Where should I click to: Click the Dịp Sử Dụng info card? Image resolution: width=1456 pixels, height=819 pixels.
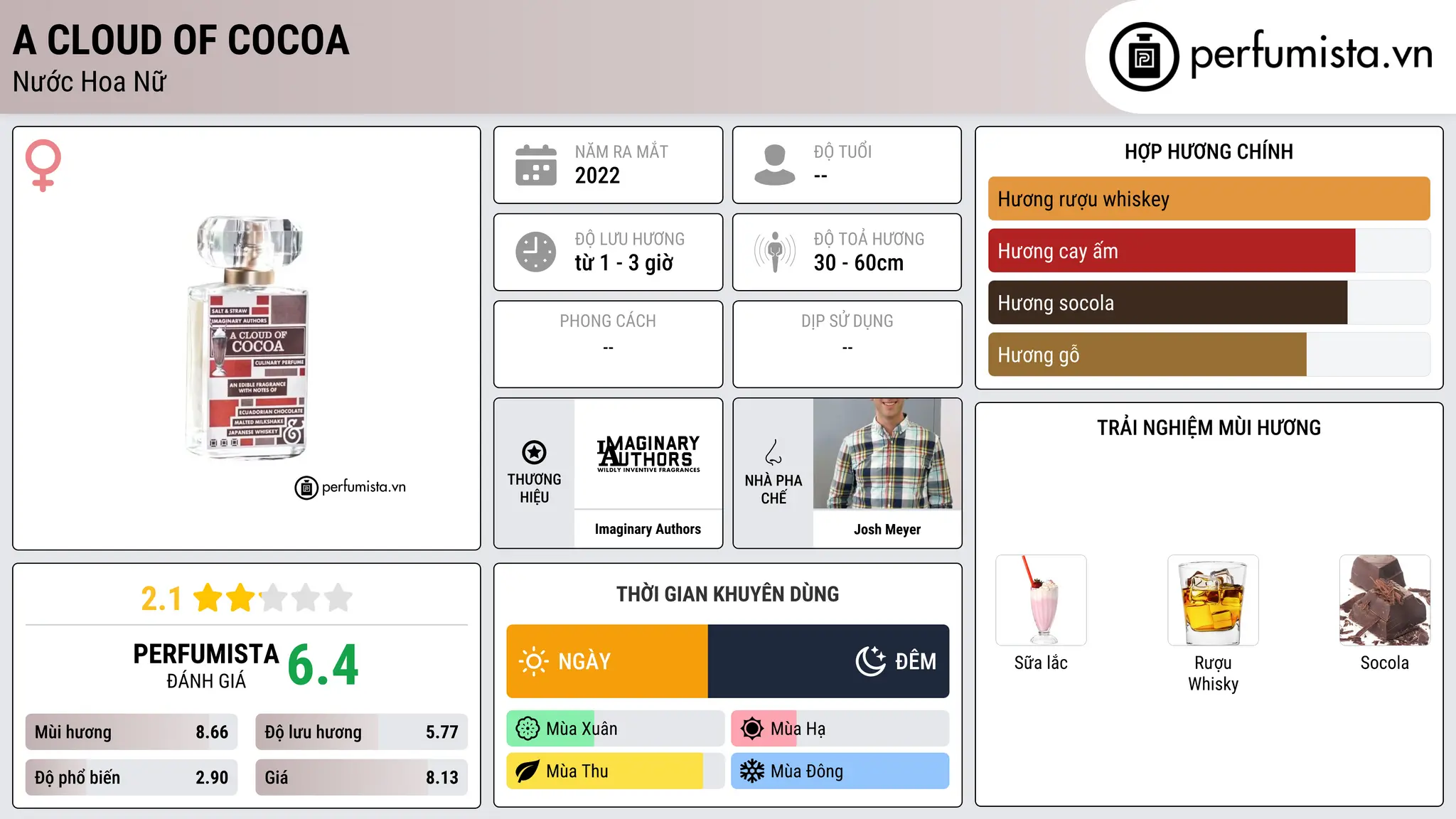pyautogui.click(x=847, y=344)
